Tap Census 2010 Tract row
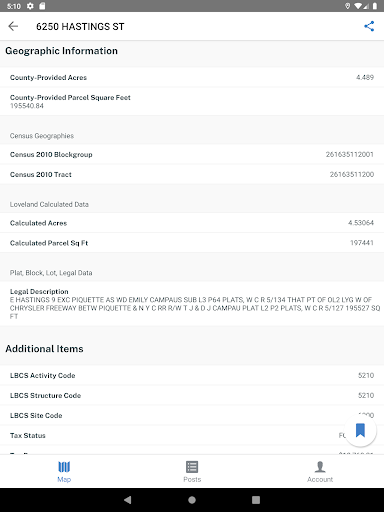 [192, 174]
